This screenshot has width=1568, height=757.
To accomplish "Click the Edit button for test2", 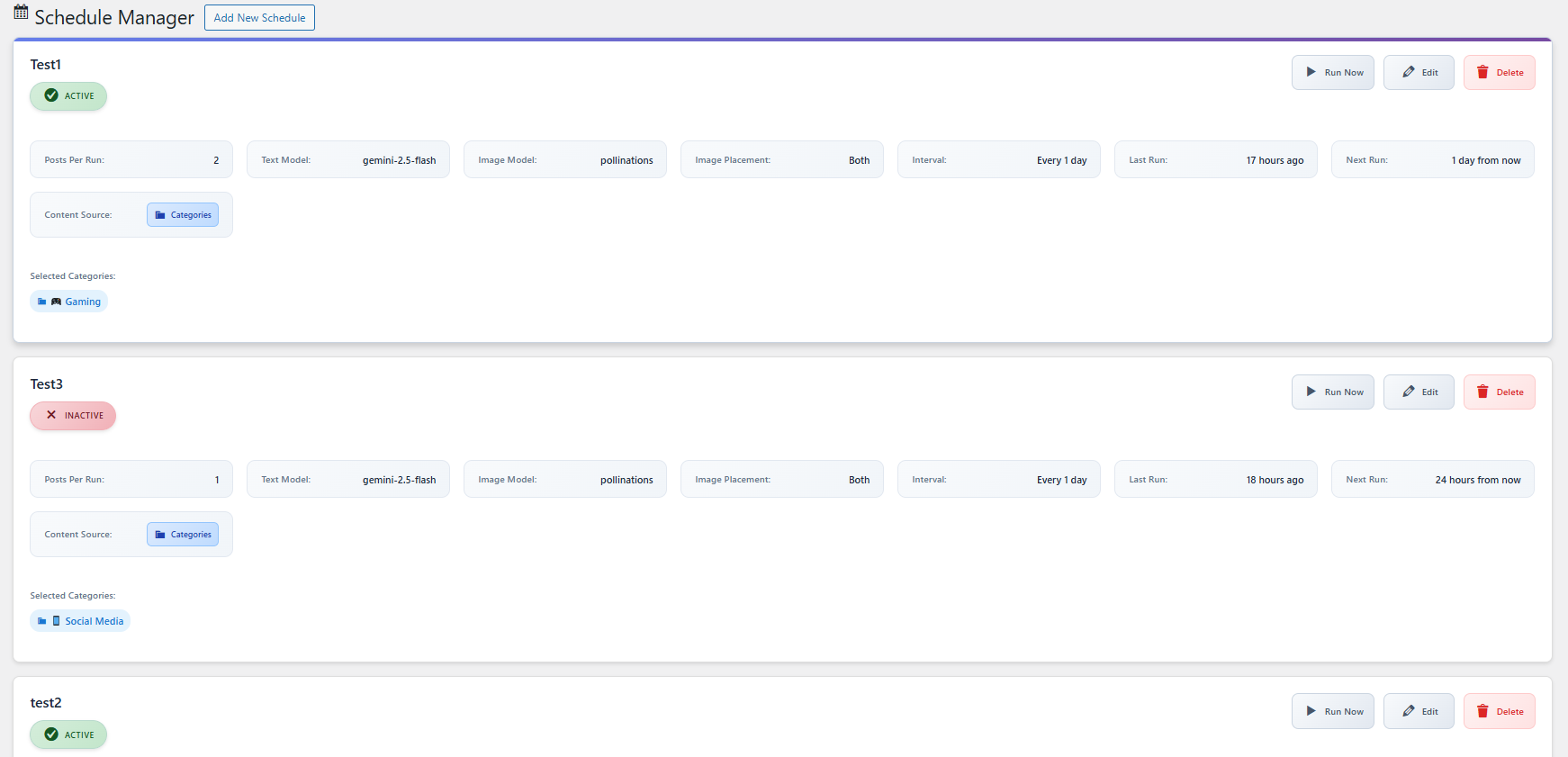I will 1419,711.
